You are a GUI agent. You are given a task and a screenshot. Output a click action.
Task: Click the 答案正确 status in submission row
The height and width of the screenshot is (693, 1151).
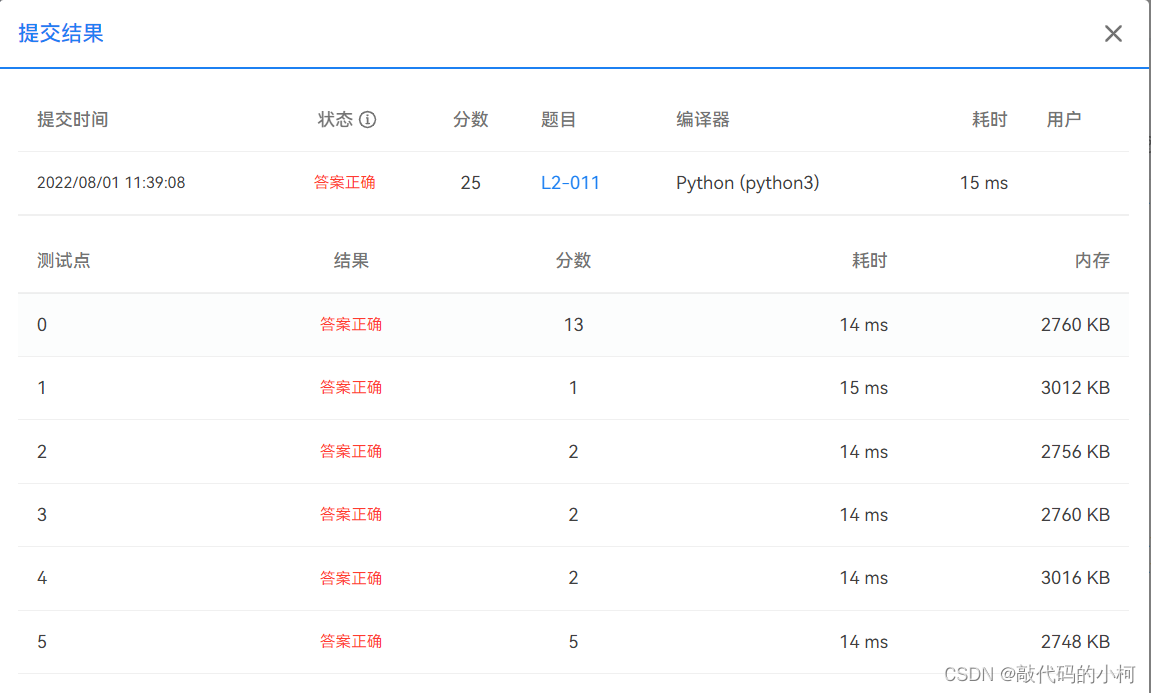tap(345, 182)
